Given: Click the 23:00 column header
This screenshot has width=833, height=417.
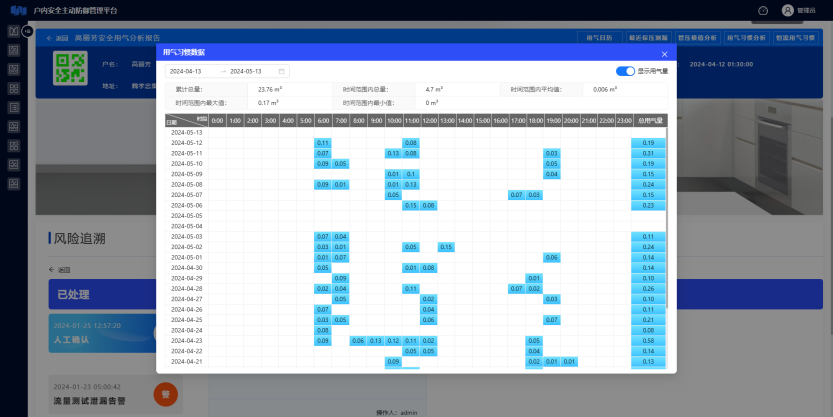Looking at the screenshot, I should [x=624, y=121].
